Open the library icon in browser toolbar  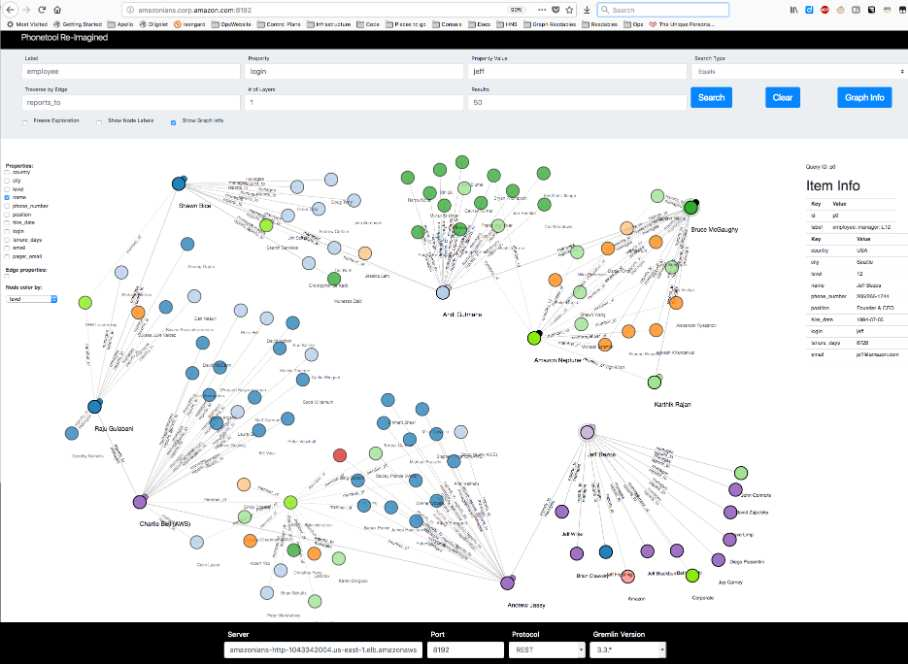click(x=794, y=10)
